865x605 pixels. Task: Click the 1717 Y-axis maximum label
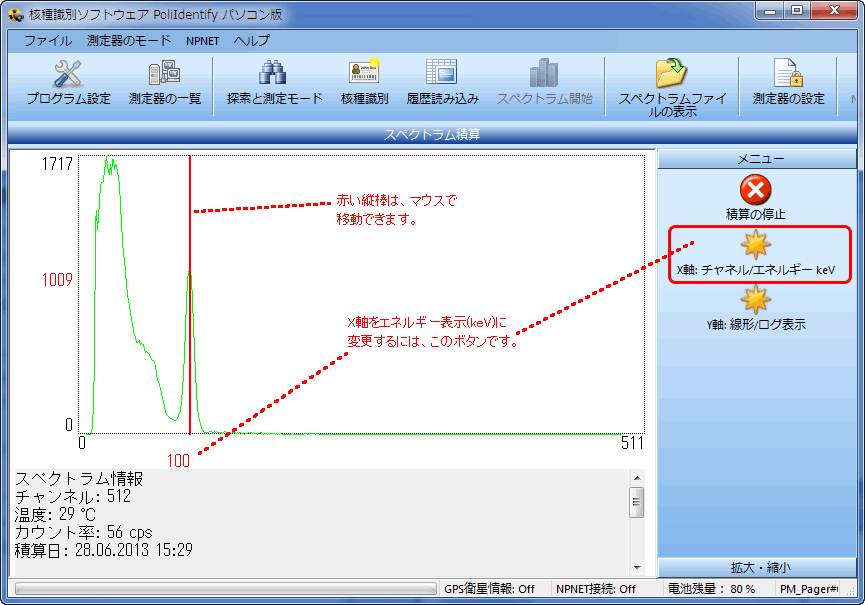(57, 164)
